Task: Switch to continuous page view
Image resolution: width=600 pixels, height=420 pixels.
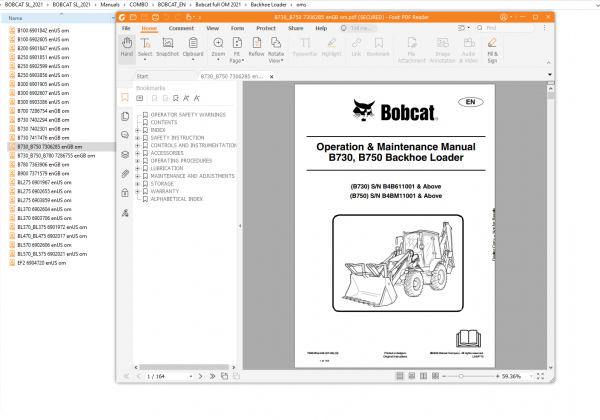Action: (412, 376)
